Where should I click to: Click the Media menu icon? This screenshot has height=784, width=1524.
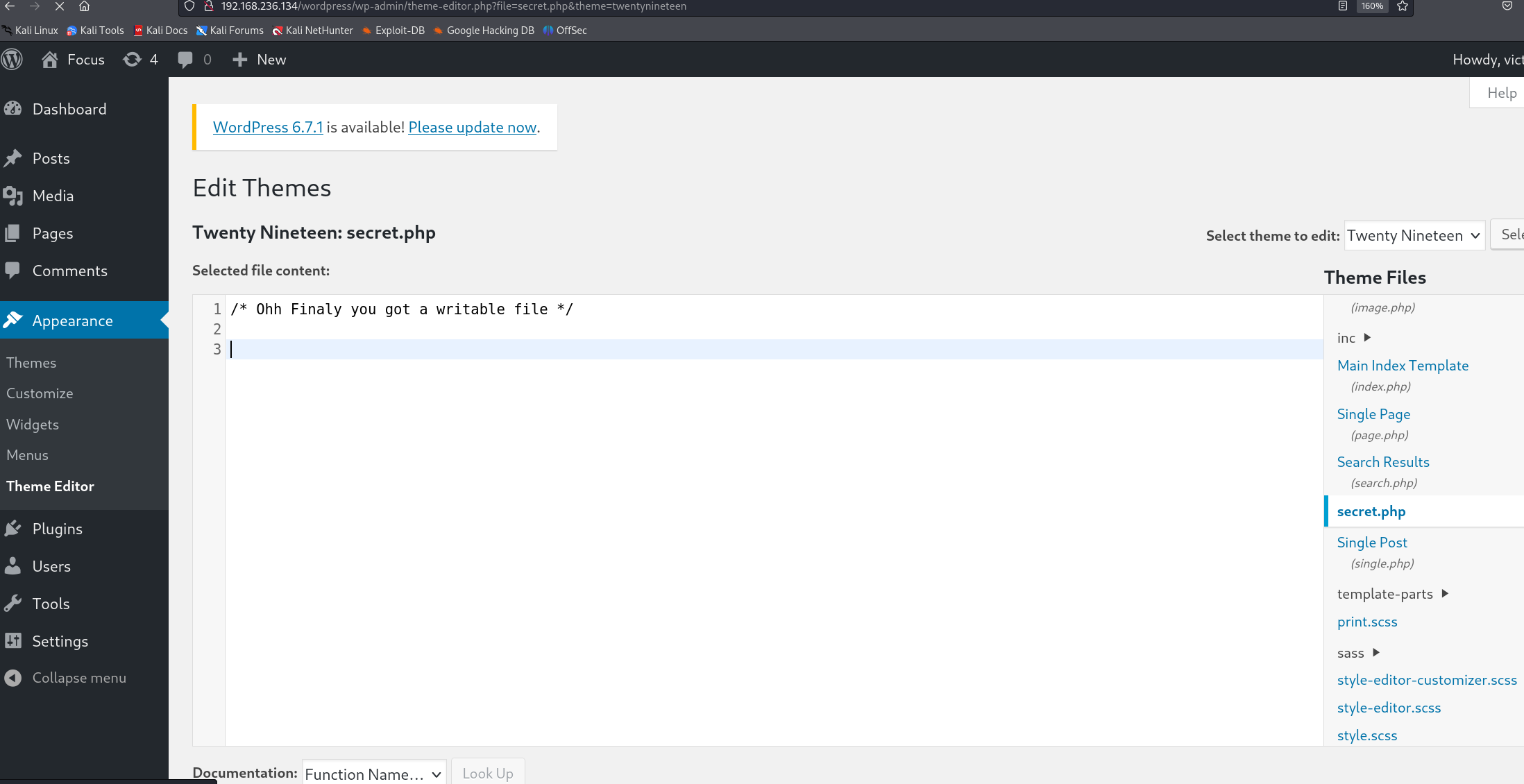[14, 195]
